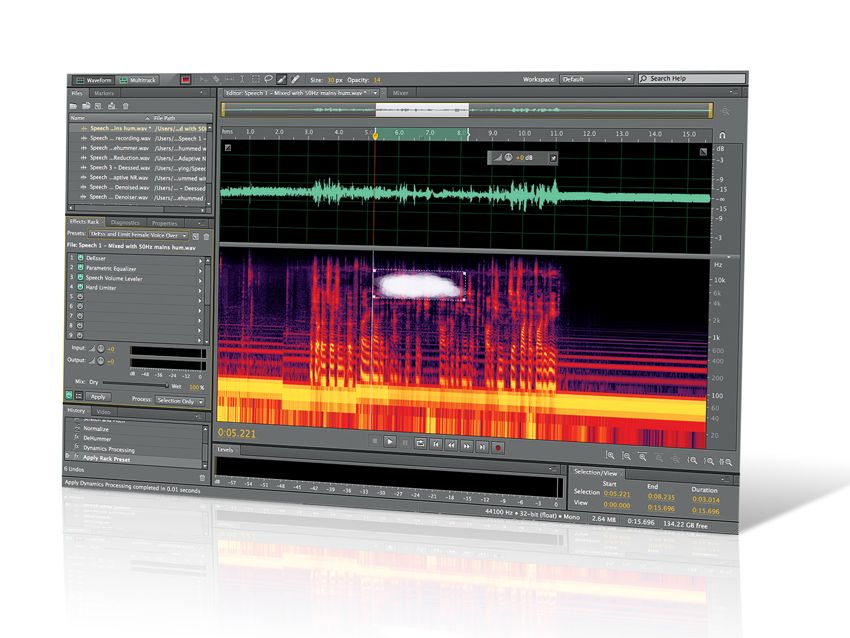Image resolution: width=850 pixels, height=638 pixels.
Task: Toggle power for Parametric Equalizer effect
Action: [x=80, y=268]
